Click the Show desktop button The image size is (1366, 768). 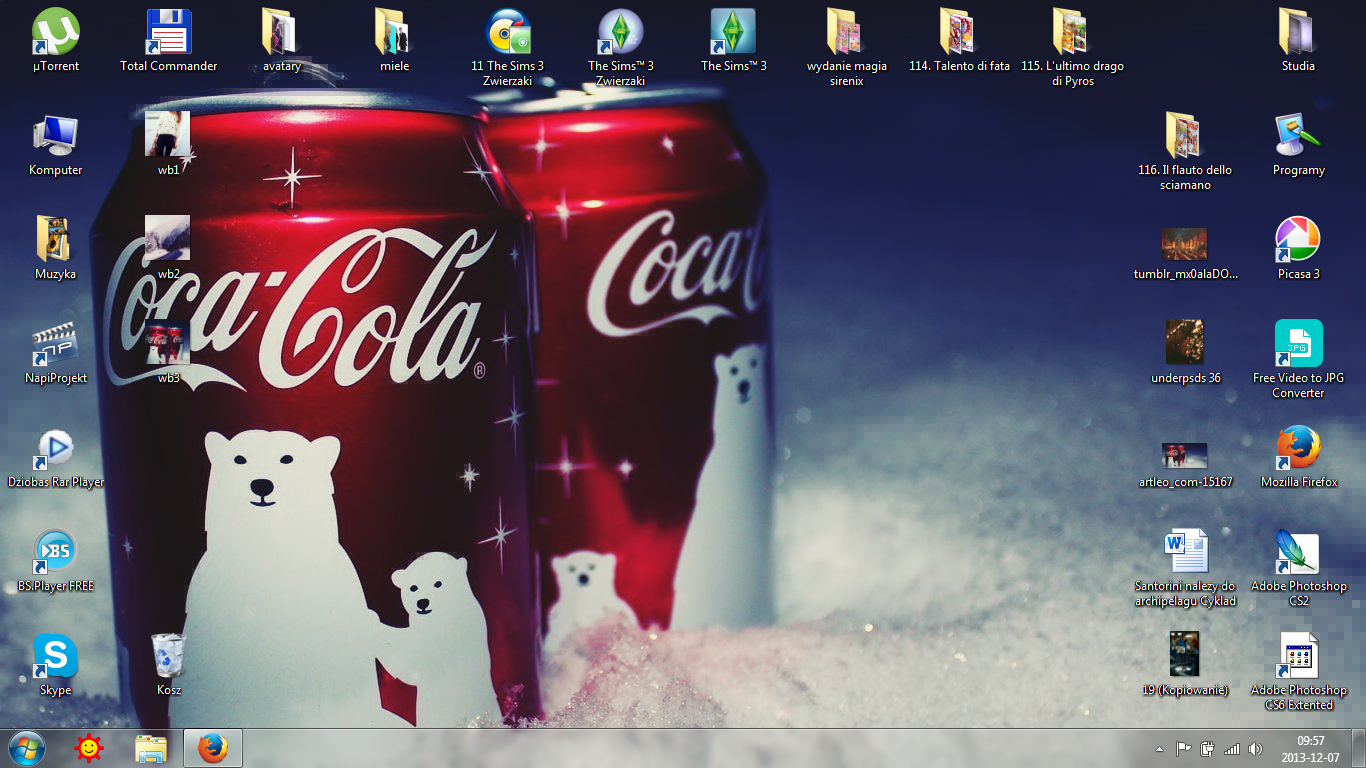point(1359,748)
